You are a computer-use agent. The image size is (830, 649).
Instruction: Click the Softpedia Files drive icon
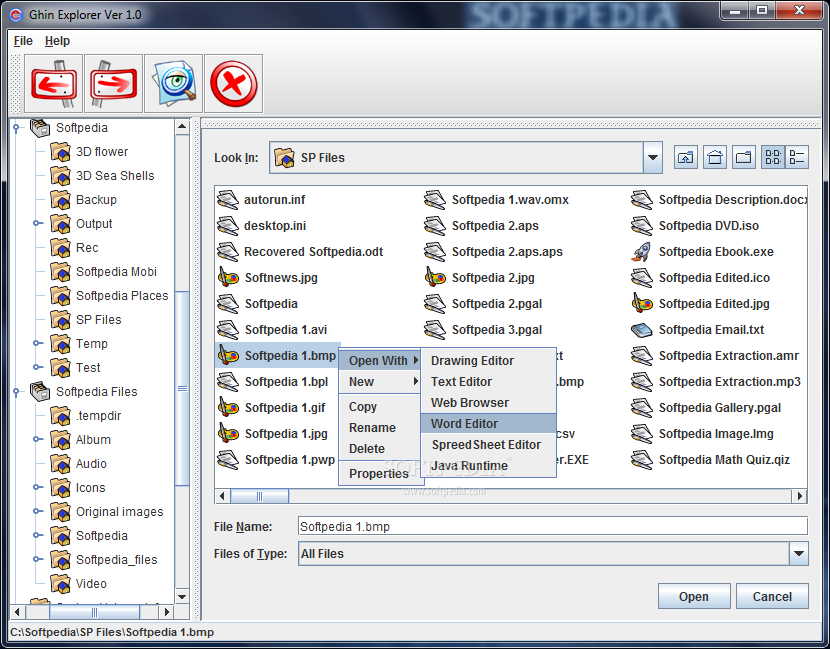(40, 392)
